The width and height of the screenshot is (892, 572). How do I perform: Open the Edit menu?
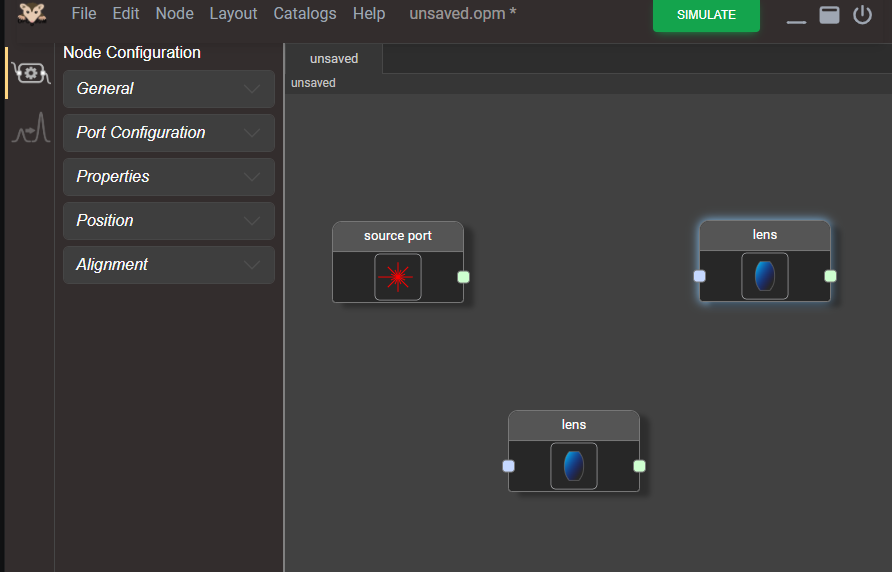(x=126, y=14)
